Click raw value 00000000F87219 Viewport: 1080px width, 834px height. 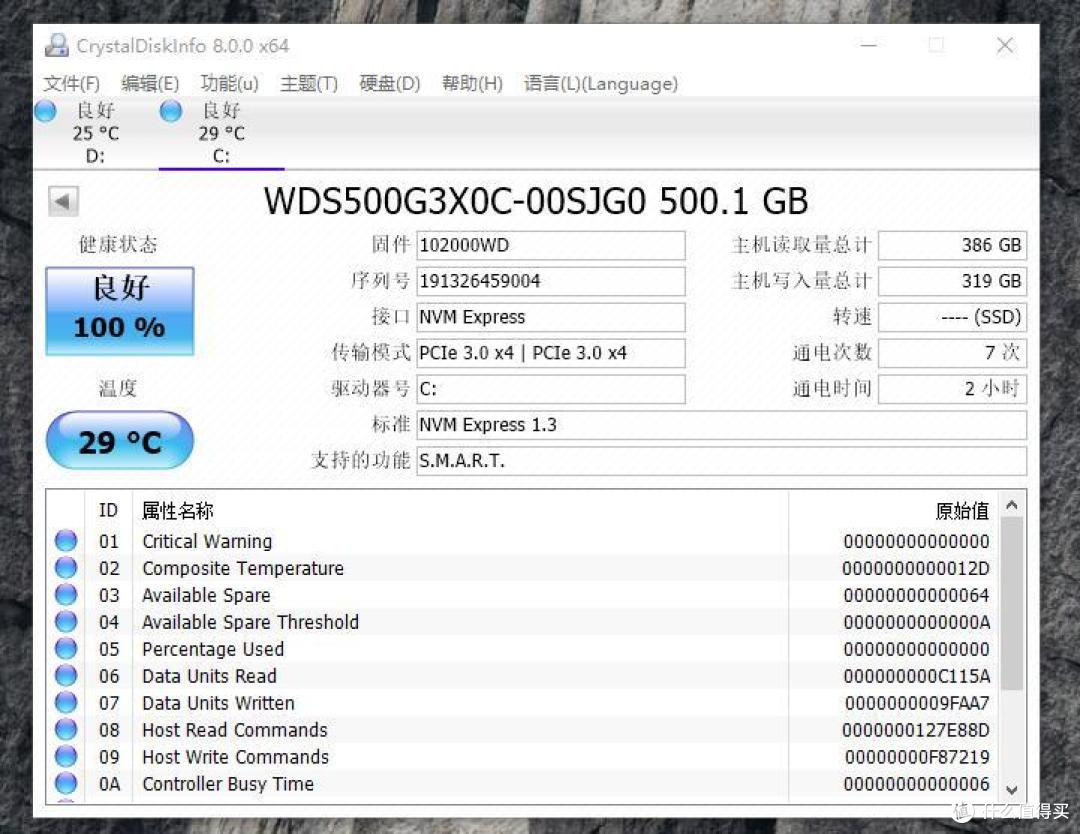pos(917,757)
